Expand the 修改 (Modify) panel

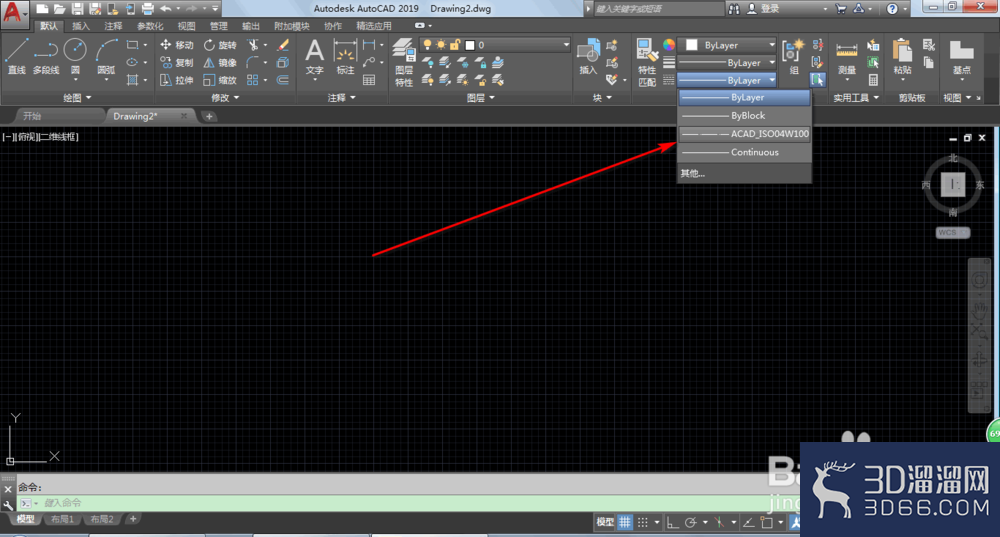(x=225, y=98)
